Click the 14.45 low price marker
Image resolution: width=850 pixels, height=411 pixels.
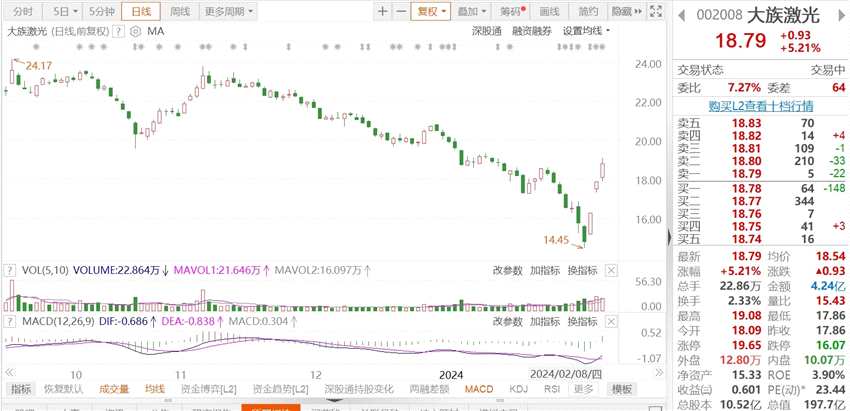coord(556,239)
